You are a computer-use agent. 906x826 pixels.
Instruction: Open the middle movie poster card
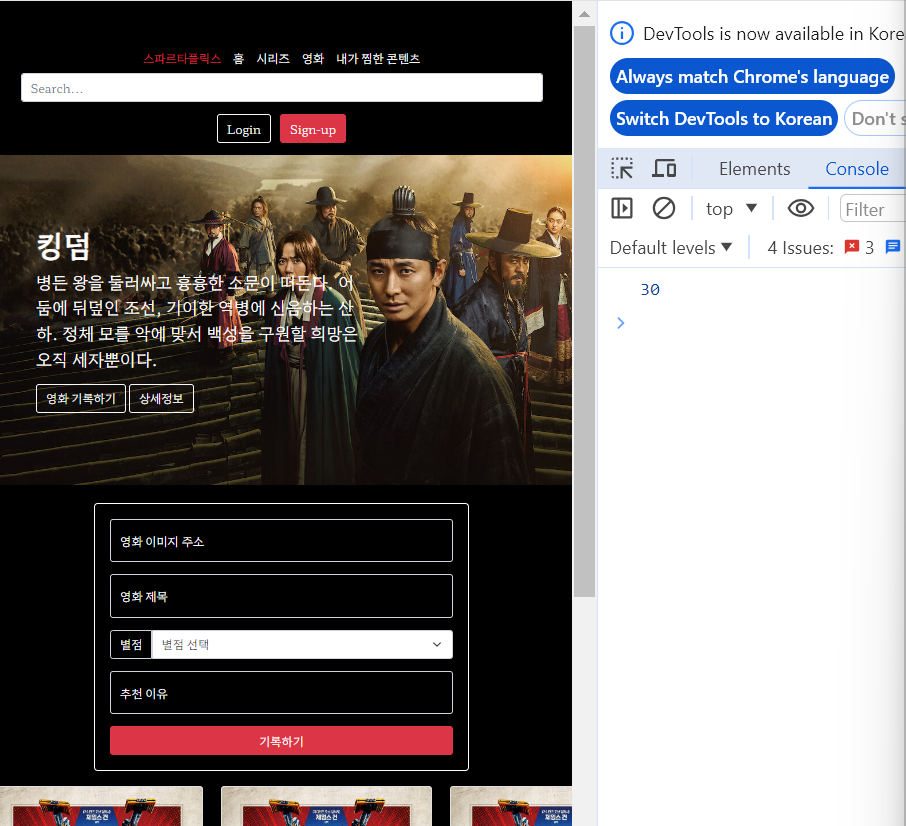tap(326, 806)
